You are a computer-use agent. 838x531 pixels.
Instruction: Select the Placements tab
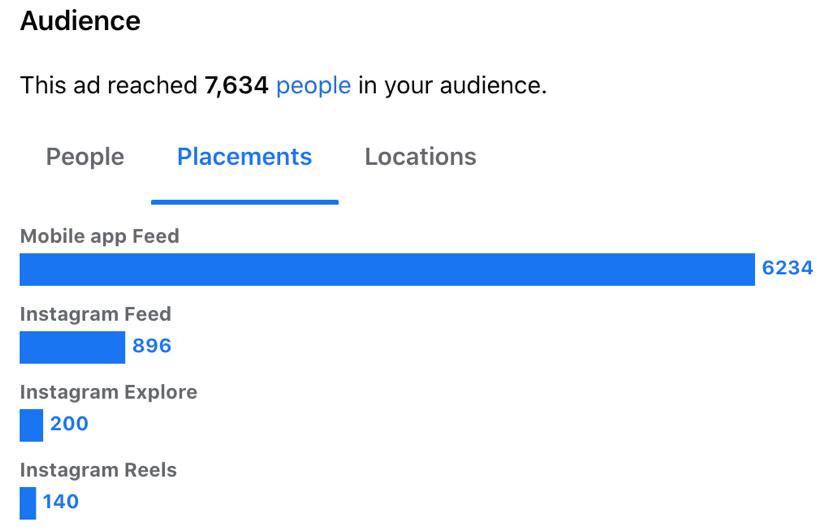pyautogui.click(x=244, y=157)
